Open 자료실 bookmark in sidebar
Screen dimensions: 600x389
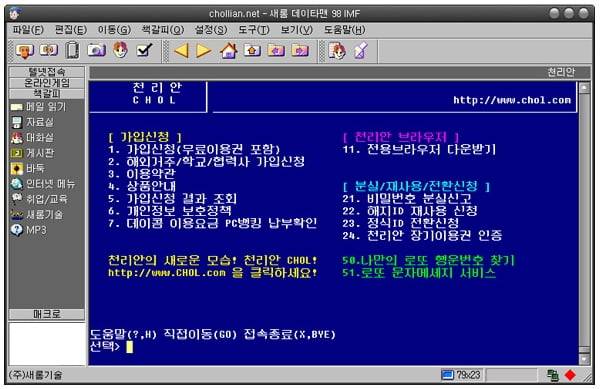33,122
